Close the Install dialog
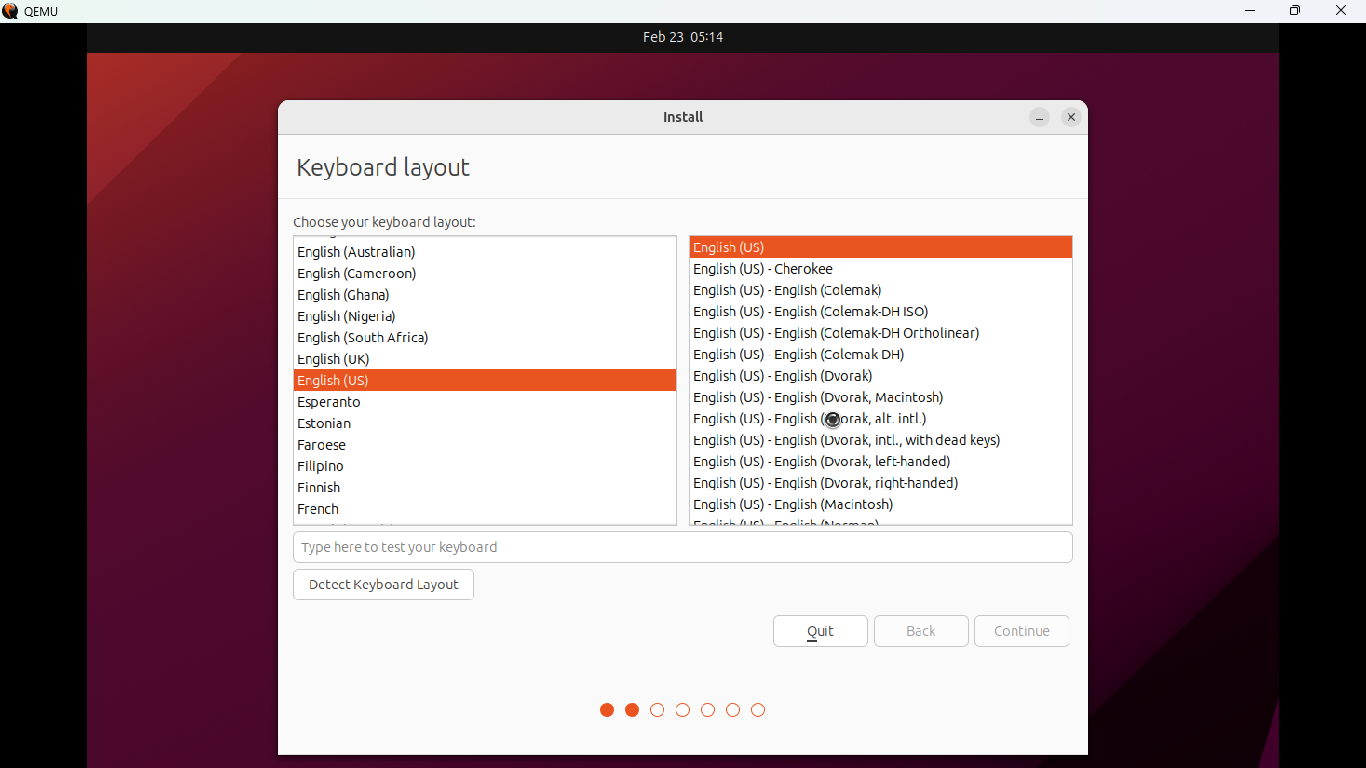This screenshot has width=1366, height=768. point(1071,117)
